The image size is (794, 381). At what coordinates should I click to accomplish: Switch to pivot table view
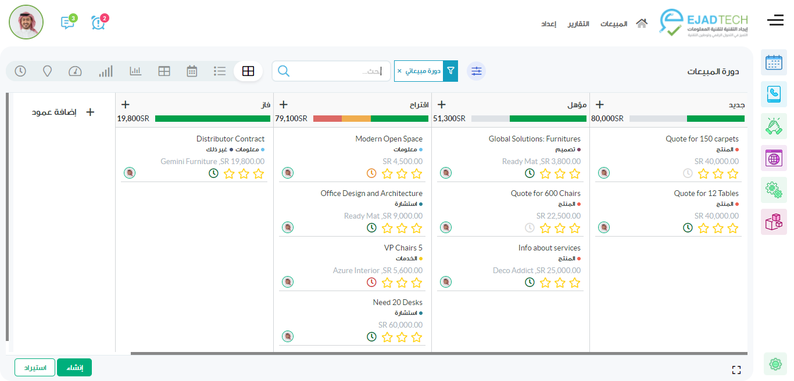(164, 71)
